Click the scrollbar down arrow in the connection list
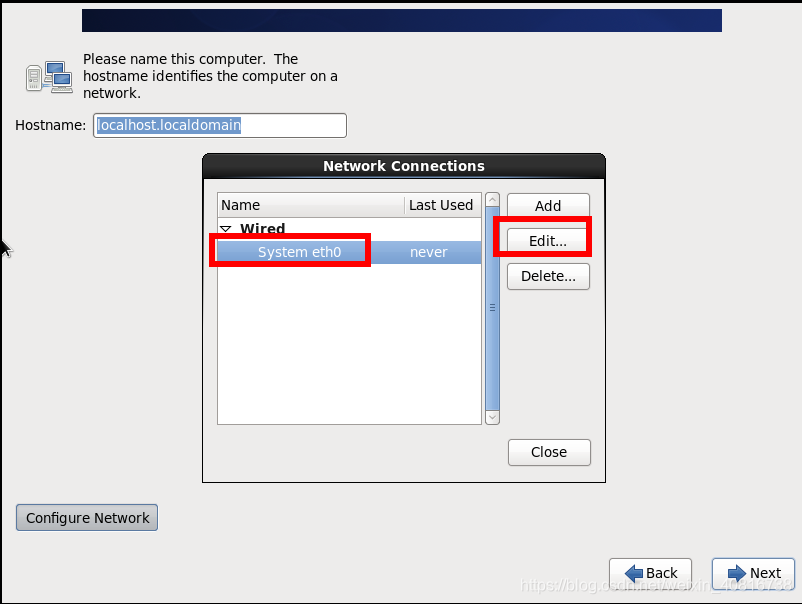Image resolution: width=802 pixels, height=604 pixels. (x=492, y=417)
